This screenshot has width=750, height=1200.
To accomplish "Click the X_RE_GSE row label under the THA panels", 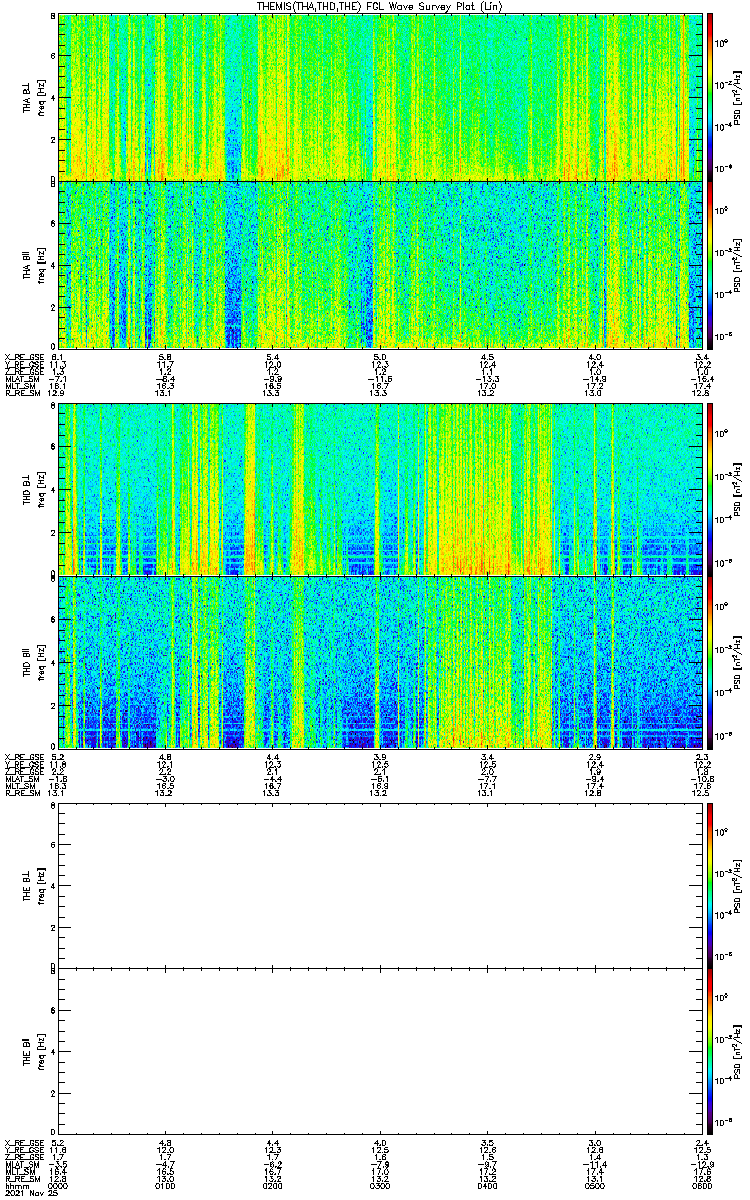I will 24,357.
